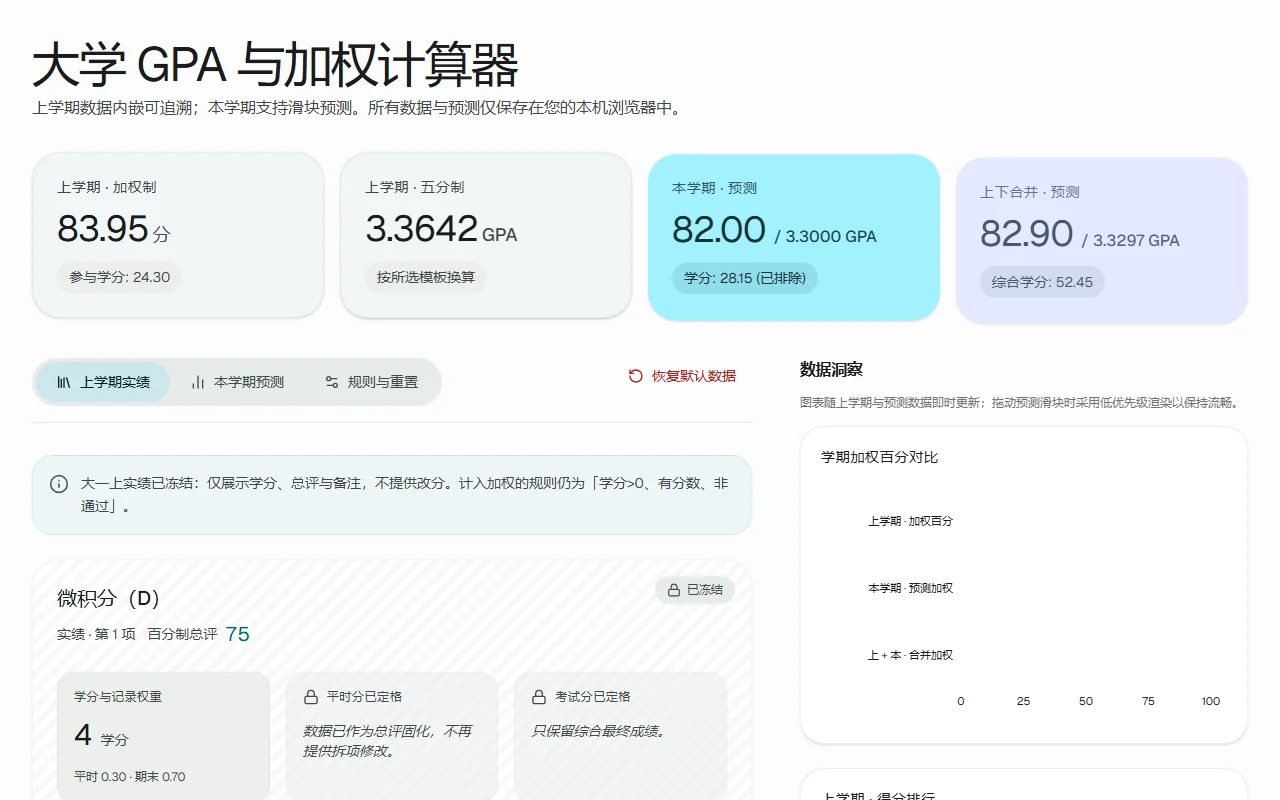Click the 按所选模板换算 badge
Viewport: 1280px width, 800px height.
pos(426,277)
